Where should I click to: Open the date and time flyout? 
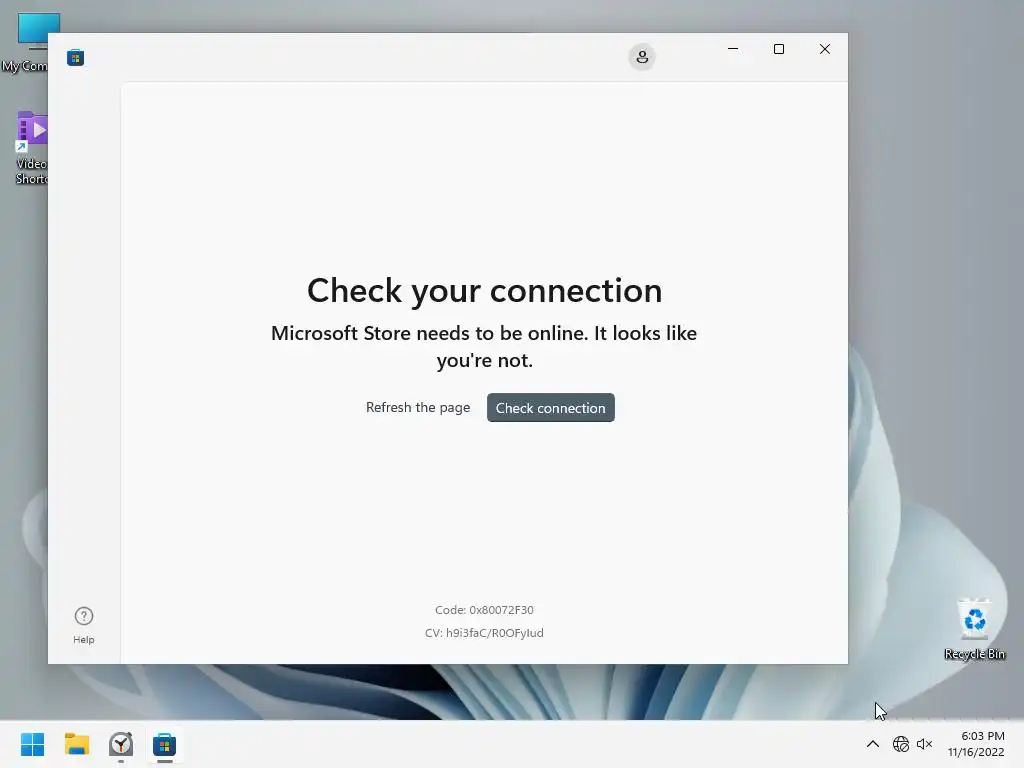click(x=976, y=744)
